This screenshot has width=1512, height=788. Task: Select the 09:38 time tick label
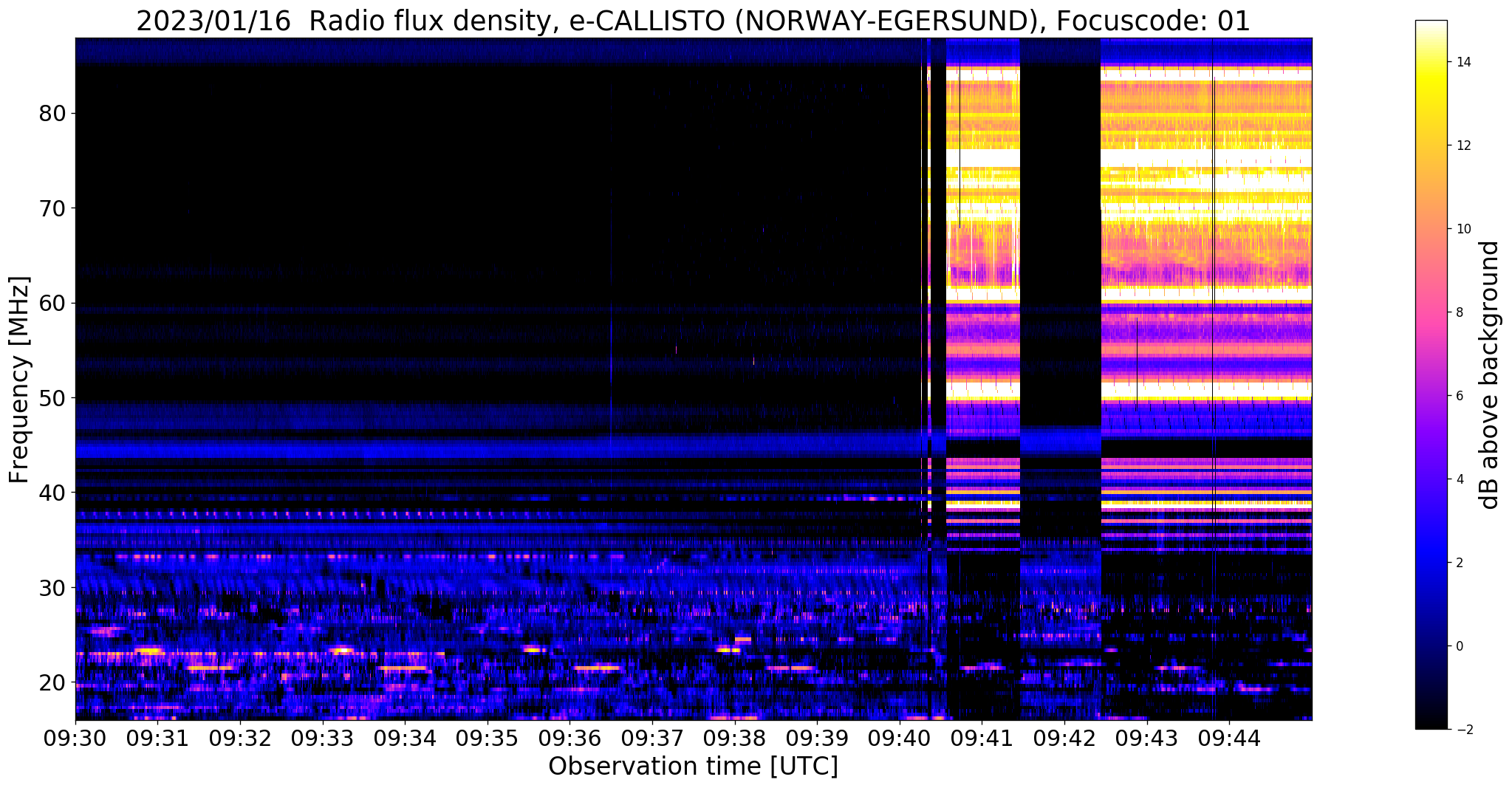(x=735, y=738)
